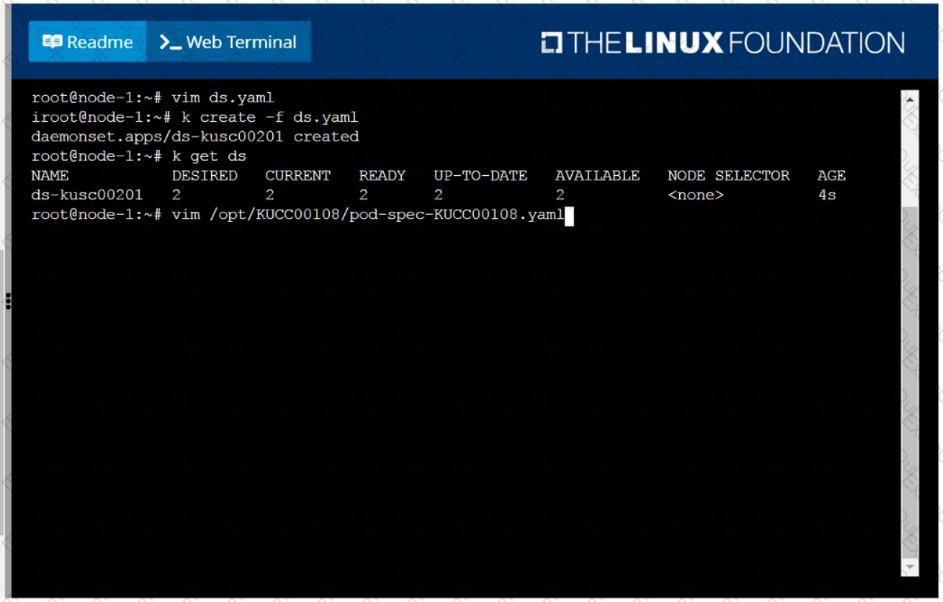
Task: Click the terminal vertical scrollbar thumb
Action: point(909,382)
